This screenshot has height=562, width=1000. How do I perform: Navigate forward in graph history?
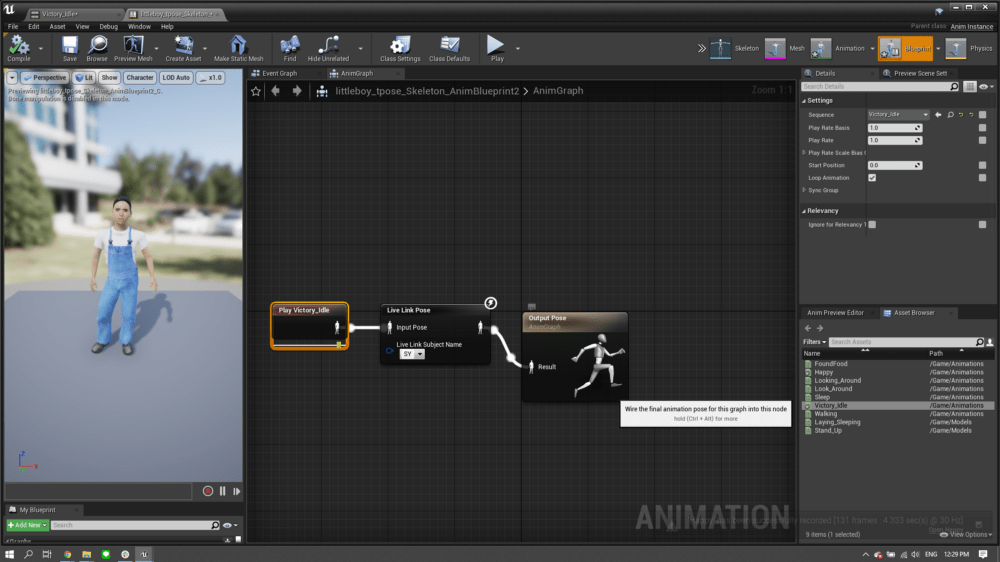[x=297, y=91]
